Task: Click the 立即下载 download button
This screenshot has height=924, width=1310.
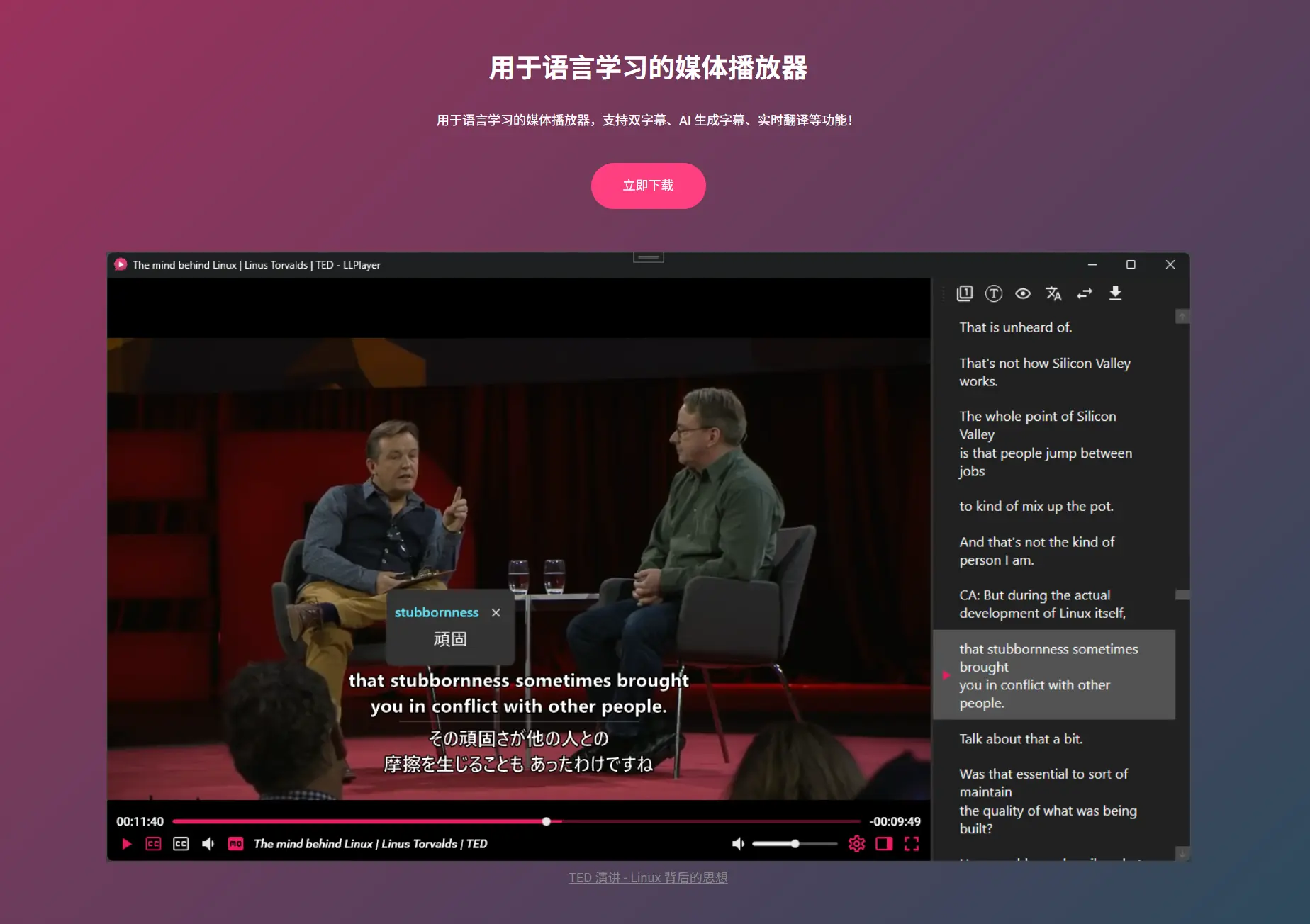Action: point(648,186)
